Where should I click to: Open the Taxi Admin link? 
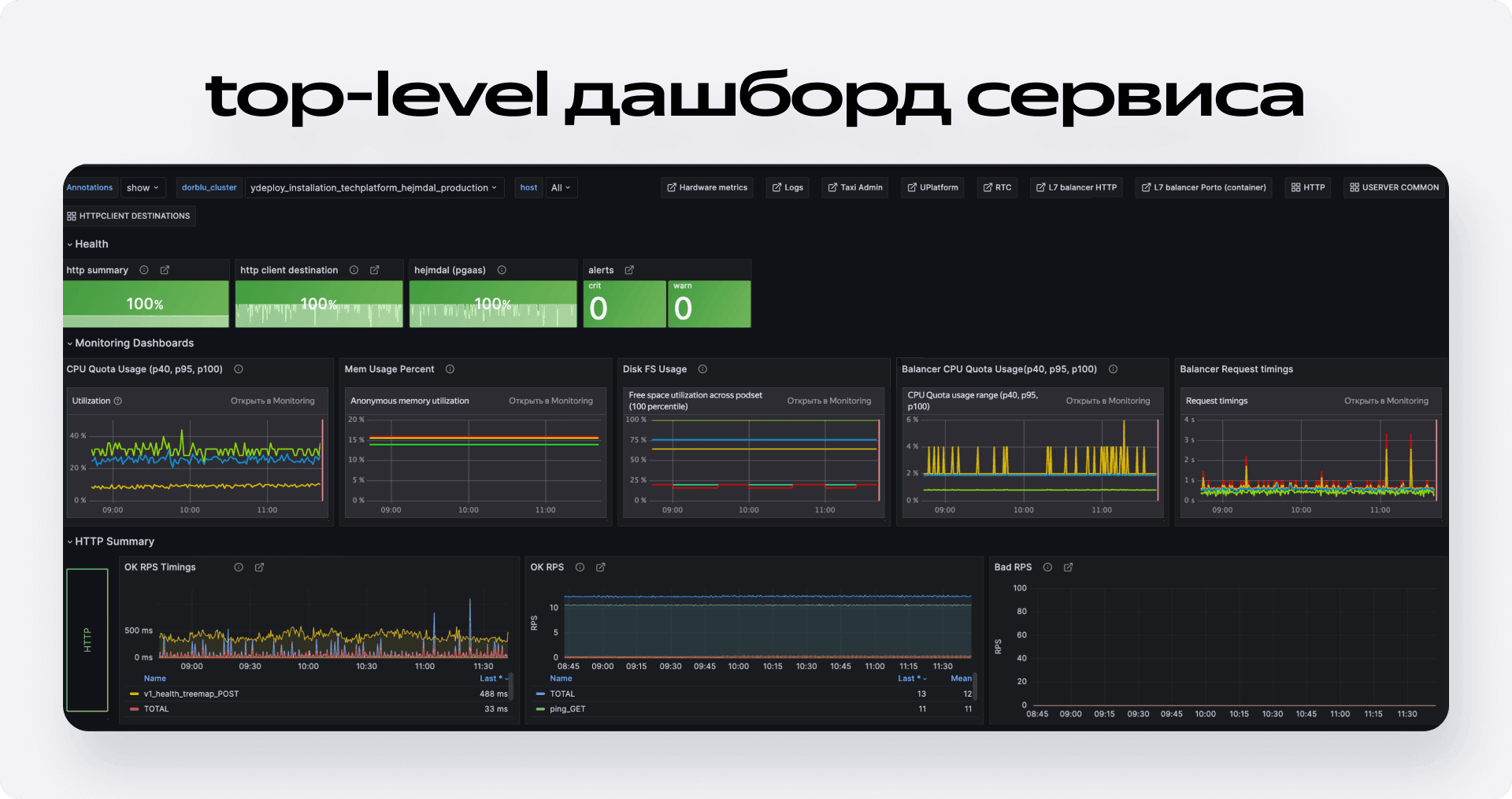[854, 187]
